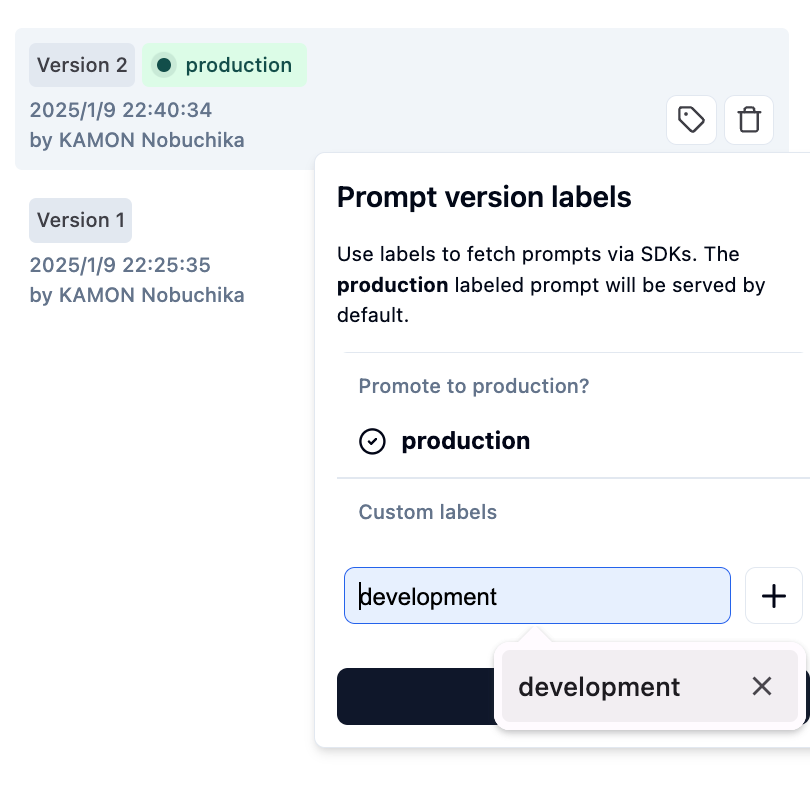810x788 pixels.
Task: Click the green production badge on Version 2
Action: [225, 65]
